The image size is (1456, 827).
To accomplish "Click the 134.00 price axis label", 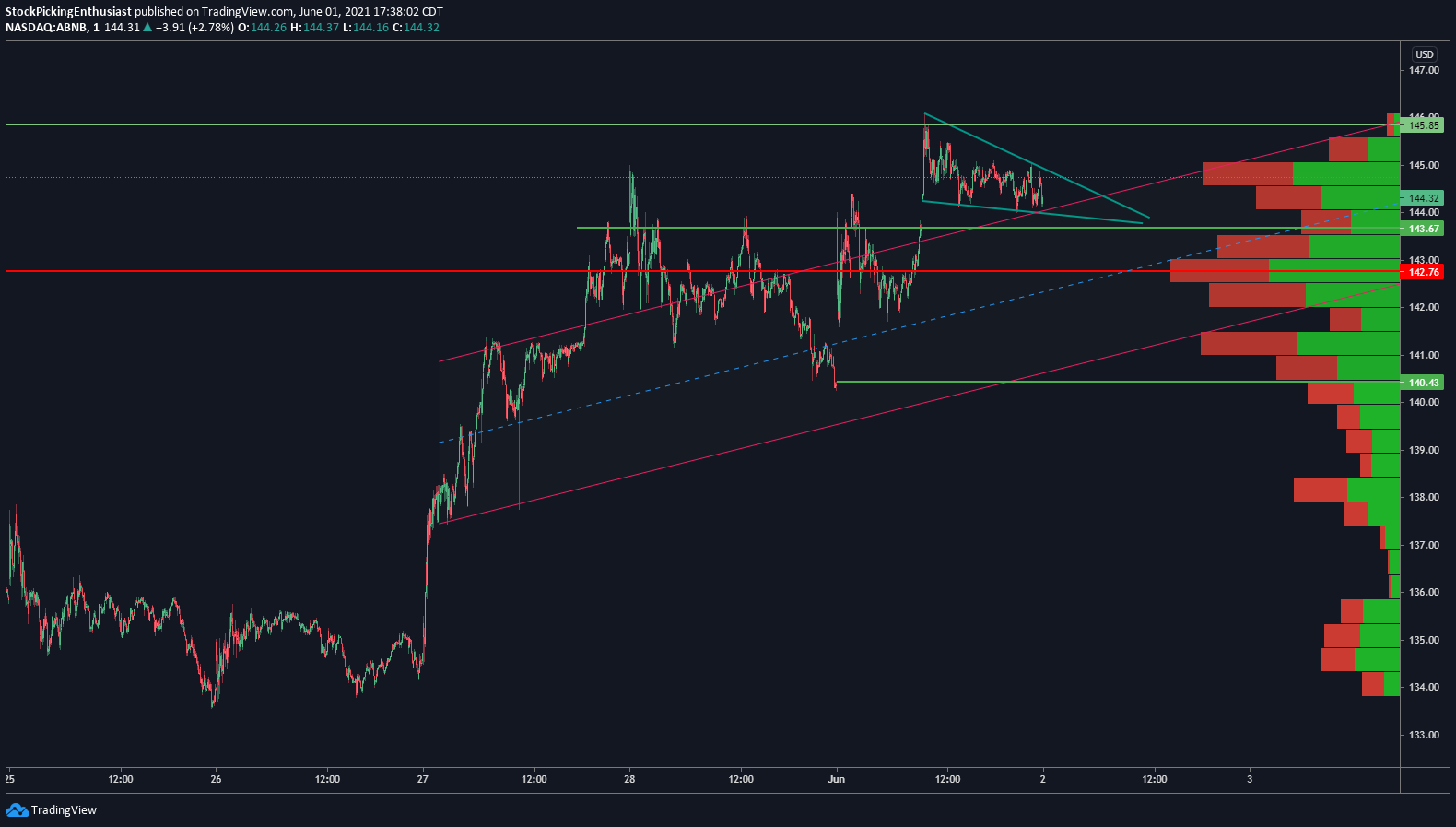I will coord(1424,687).
